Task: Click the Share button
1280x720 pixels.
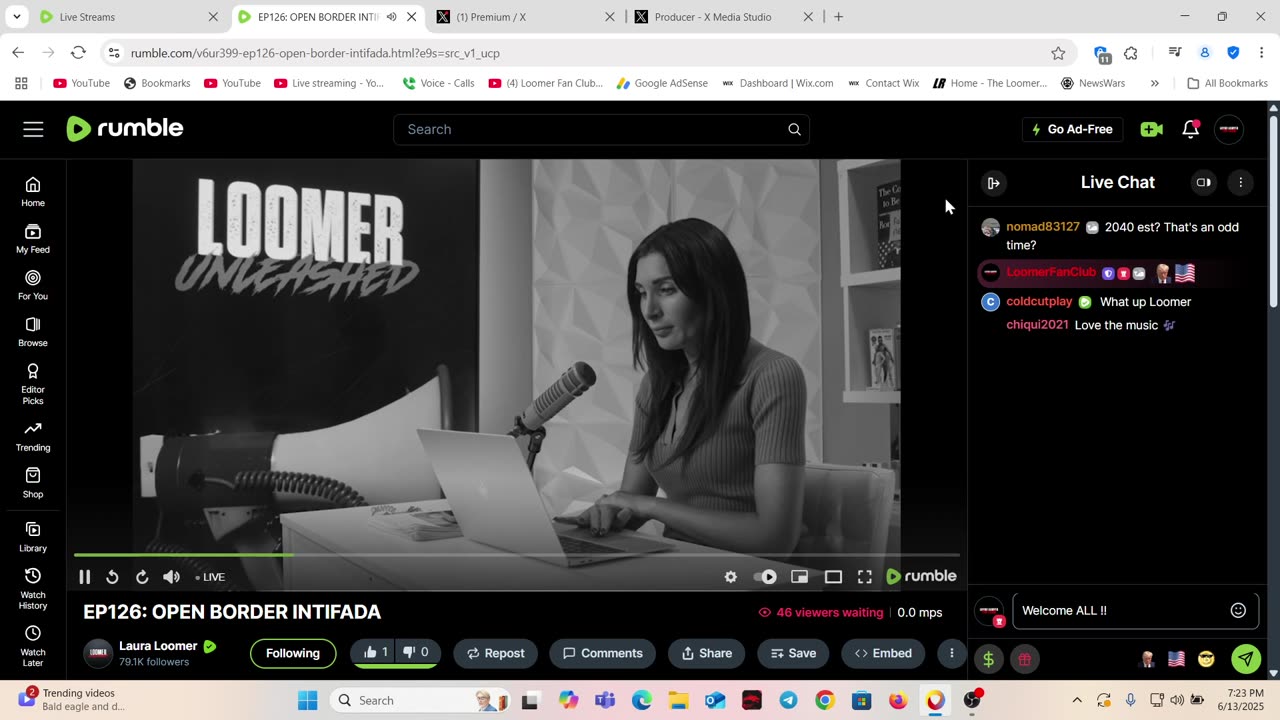Action: pyautogui.click(x=707, y=653)
